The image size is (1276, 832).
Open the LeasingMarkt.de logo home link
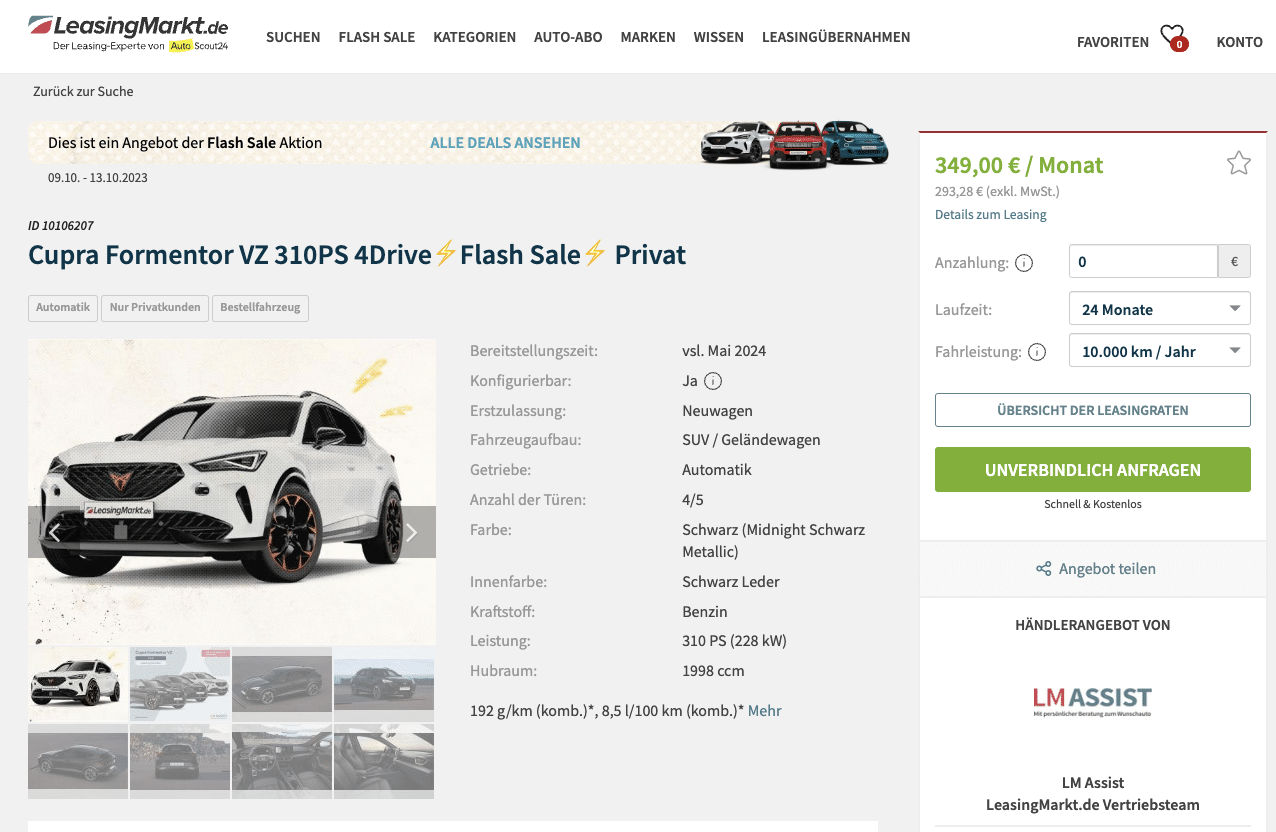[129, 33]
